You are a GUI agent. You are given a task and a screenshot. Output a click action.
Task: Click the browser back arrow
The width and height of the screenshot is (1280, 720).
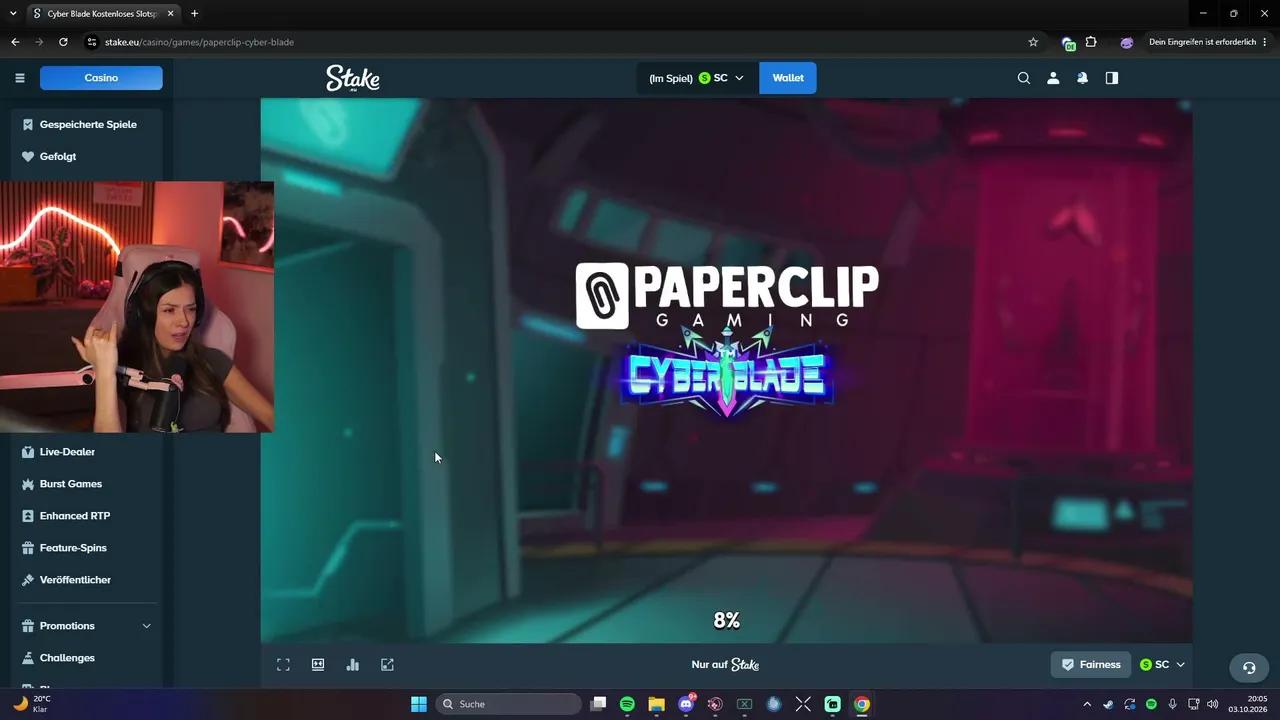pyautogui.click(x=15, y=42)
